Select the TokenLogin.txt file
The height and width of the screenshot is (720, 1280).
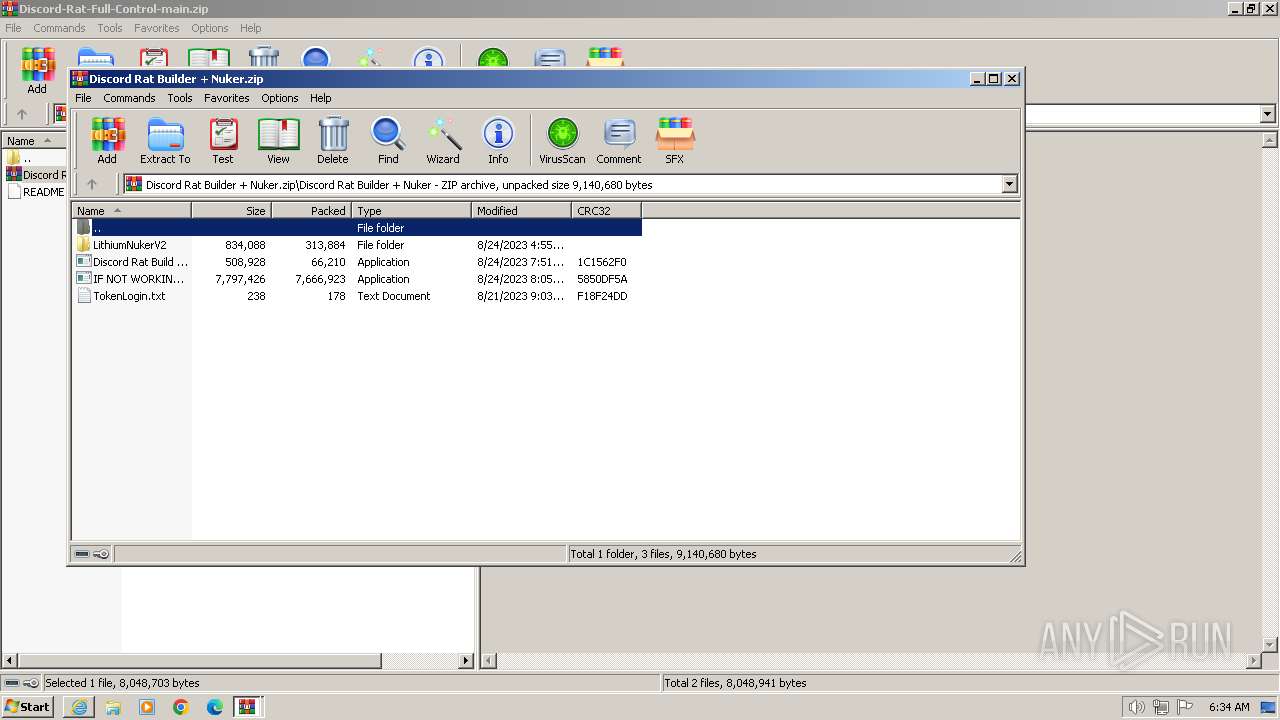357,296
